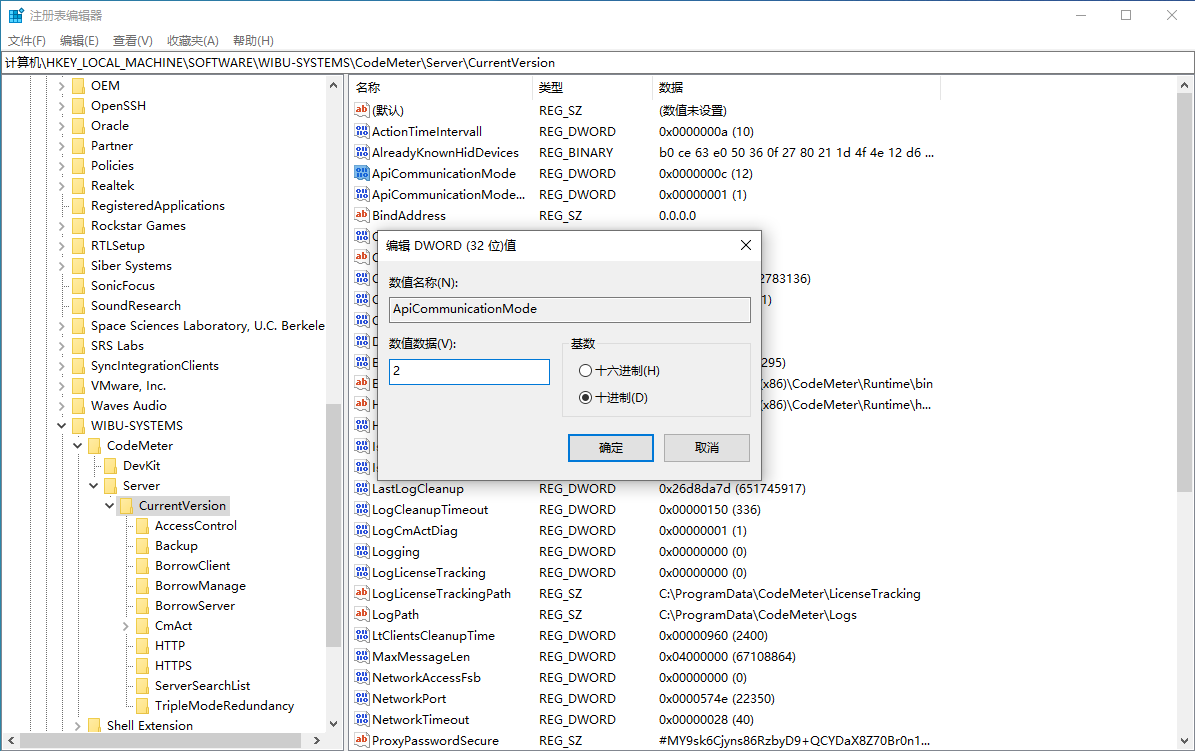The width and height of the screenshot is (1195, 751).
Task: Click the TripleModeRedundancy folder icon
Action: (x=143, y=705)
